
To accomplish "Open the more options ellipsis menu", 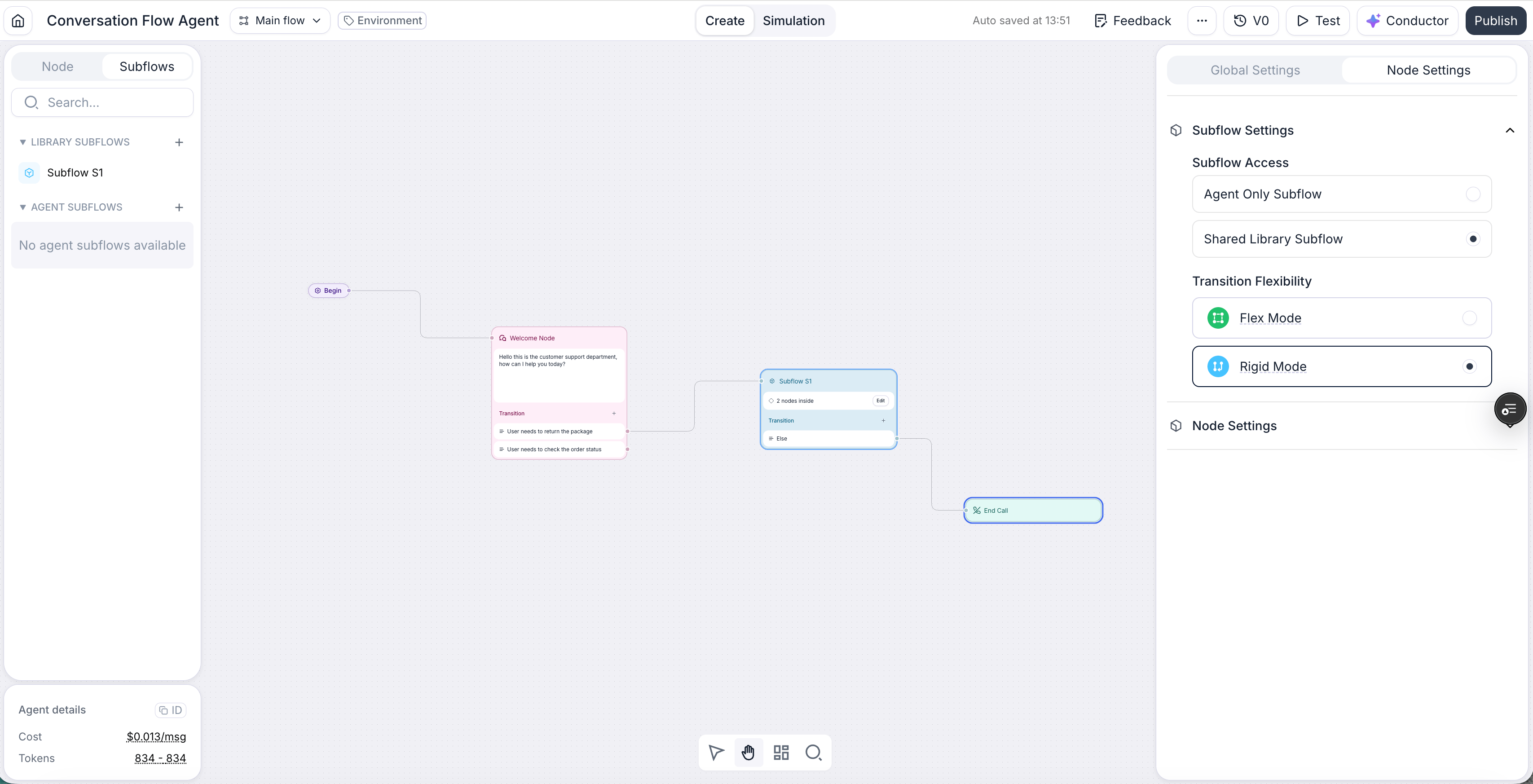I will 1202,21.
